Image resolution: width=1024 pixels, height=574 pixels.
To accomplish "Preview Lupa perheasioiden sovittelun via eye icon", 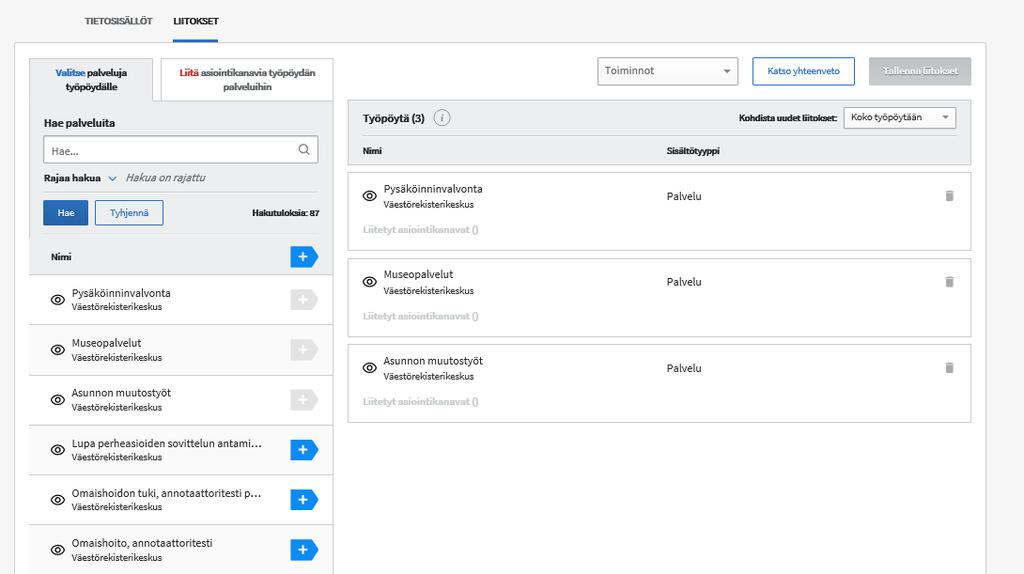I will pyautogui.click(x=57, y=450).
